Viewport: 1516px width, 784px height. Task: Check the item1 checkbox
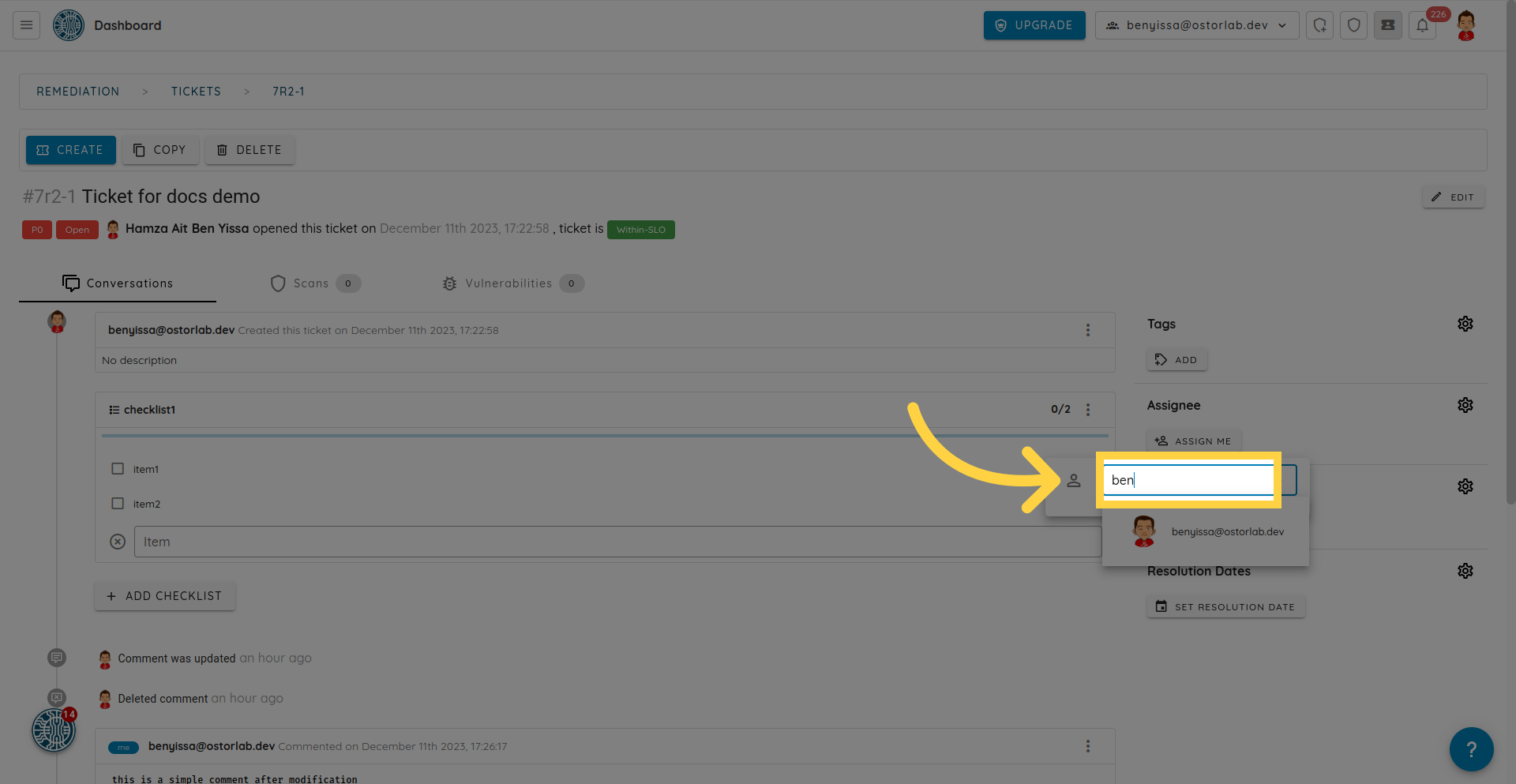[118, 469]
